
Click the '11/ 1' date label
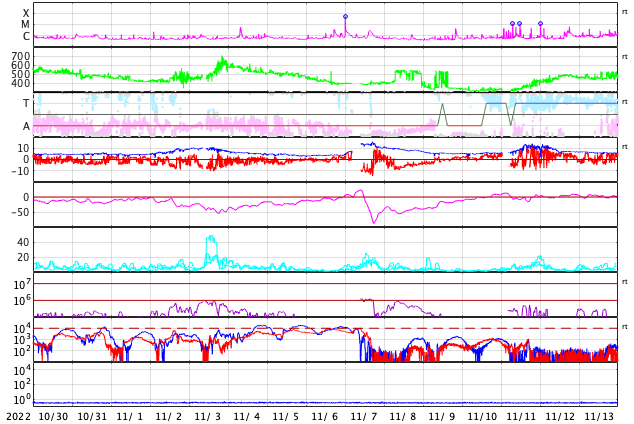[130, 417]
